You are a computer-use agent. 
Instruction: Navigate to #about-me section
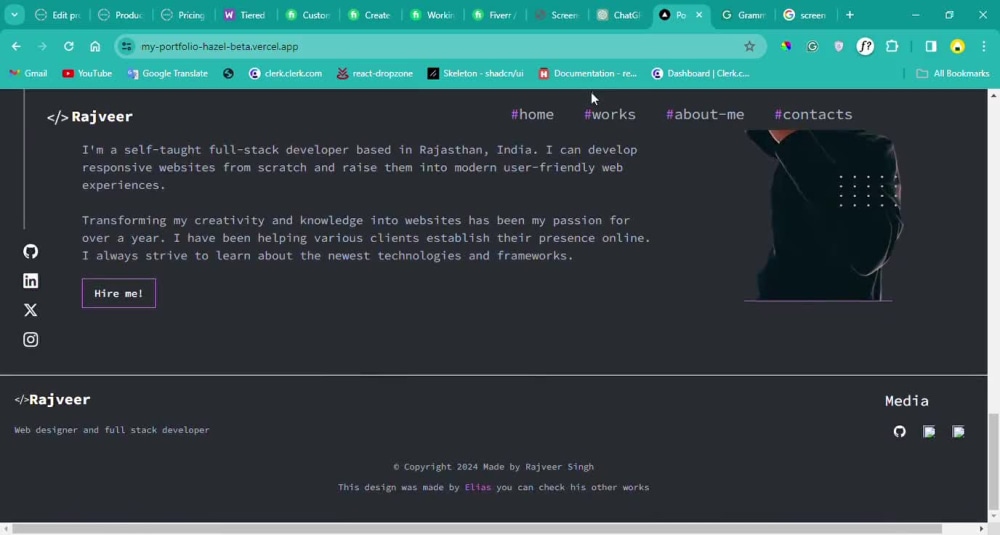point(705,115)
